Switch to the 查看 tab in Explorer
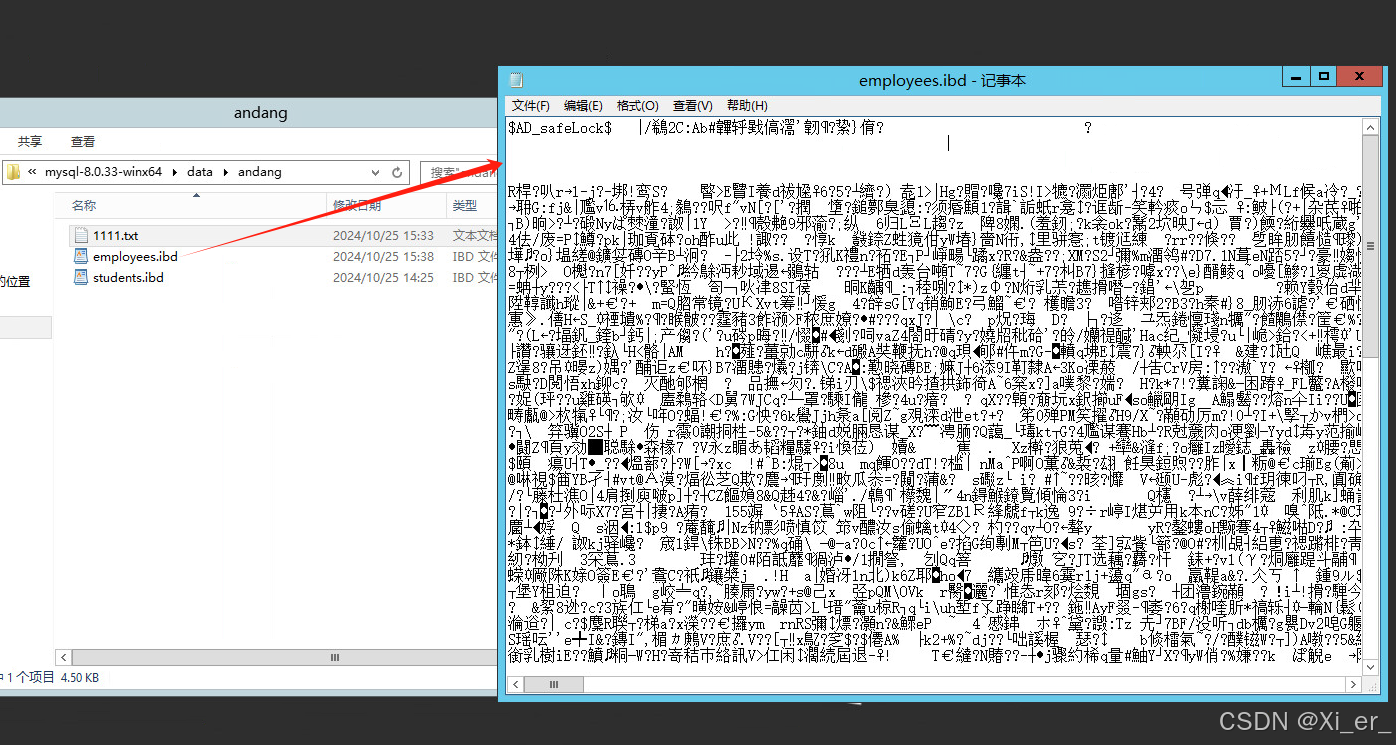 pos(83,142)
